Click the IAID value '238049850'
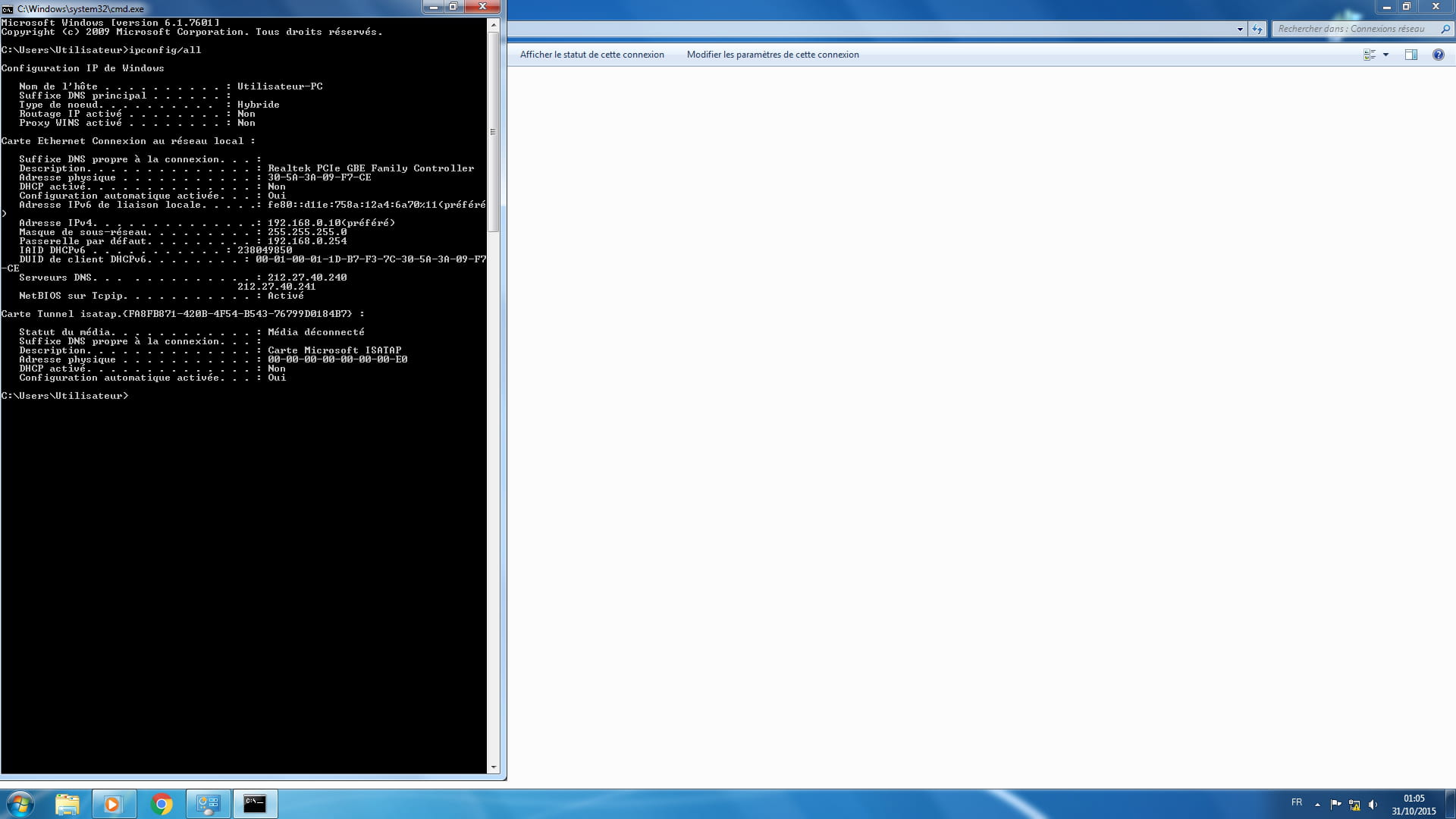Image resolution: width=1456 pixels, height=819 pixels. [265, 250]
